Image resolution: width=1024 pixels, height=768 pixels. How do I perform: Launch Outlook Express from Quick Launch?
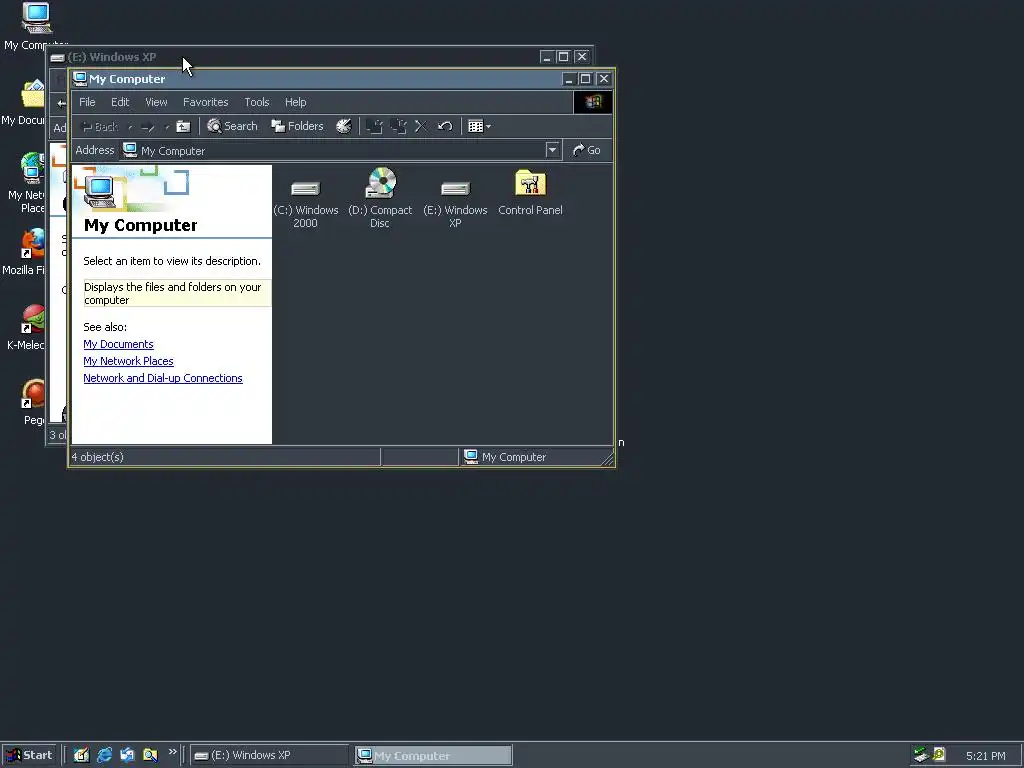click(127, 755)
